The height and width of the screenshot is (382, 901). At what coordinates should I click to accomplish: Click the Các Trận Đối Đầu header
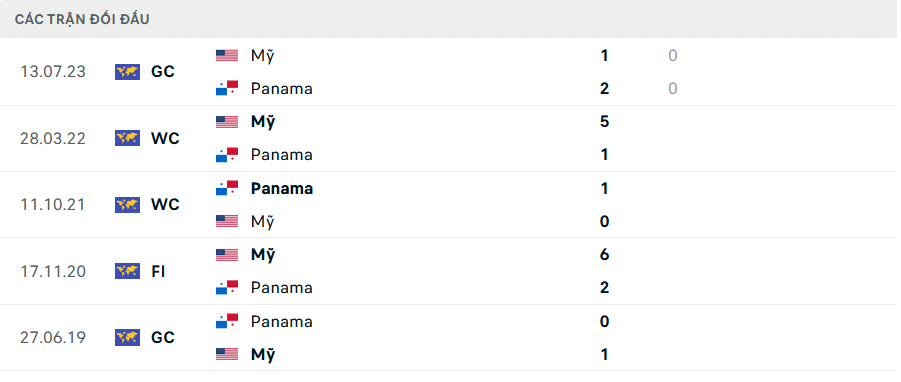(x=82, y=19)
